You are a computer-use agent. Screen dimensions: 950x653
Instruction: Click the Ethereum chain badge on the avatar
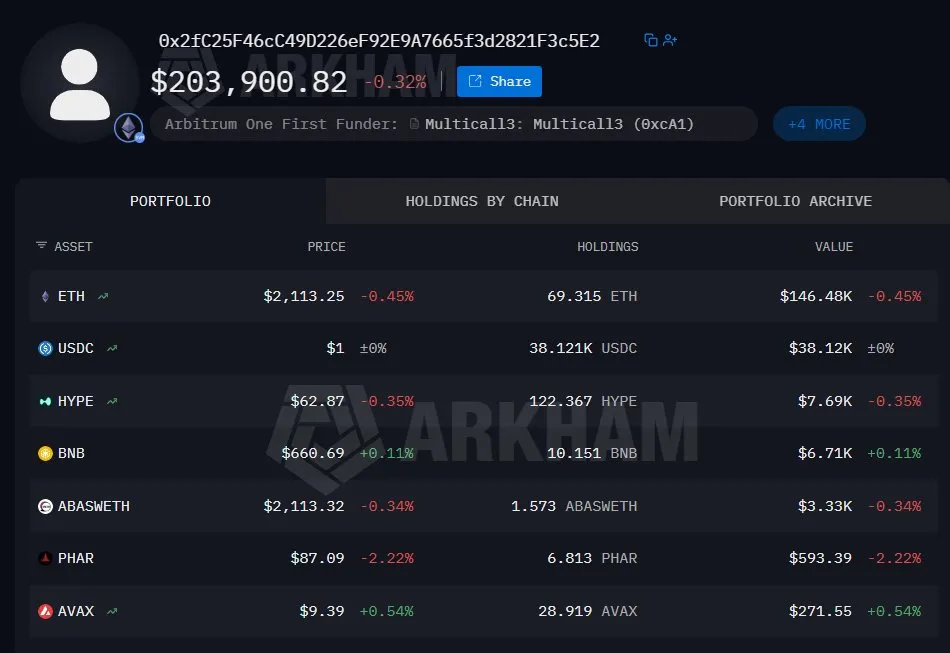129,128
